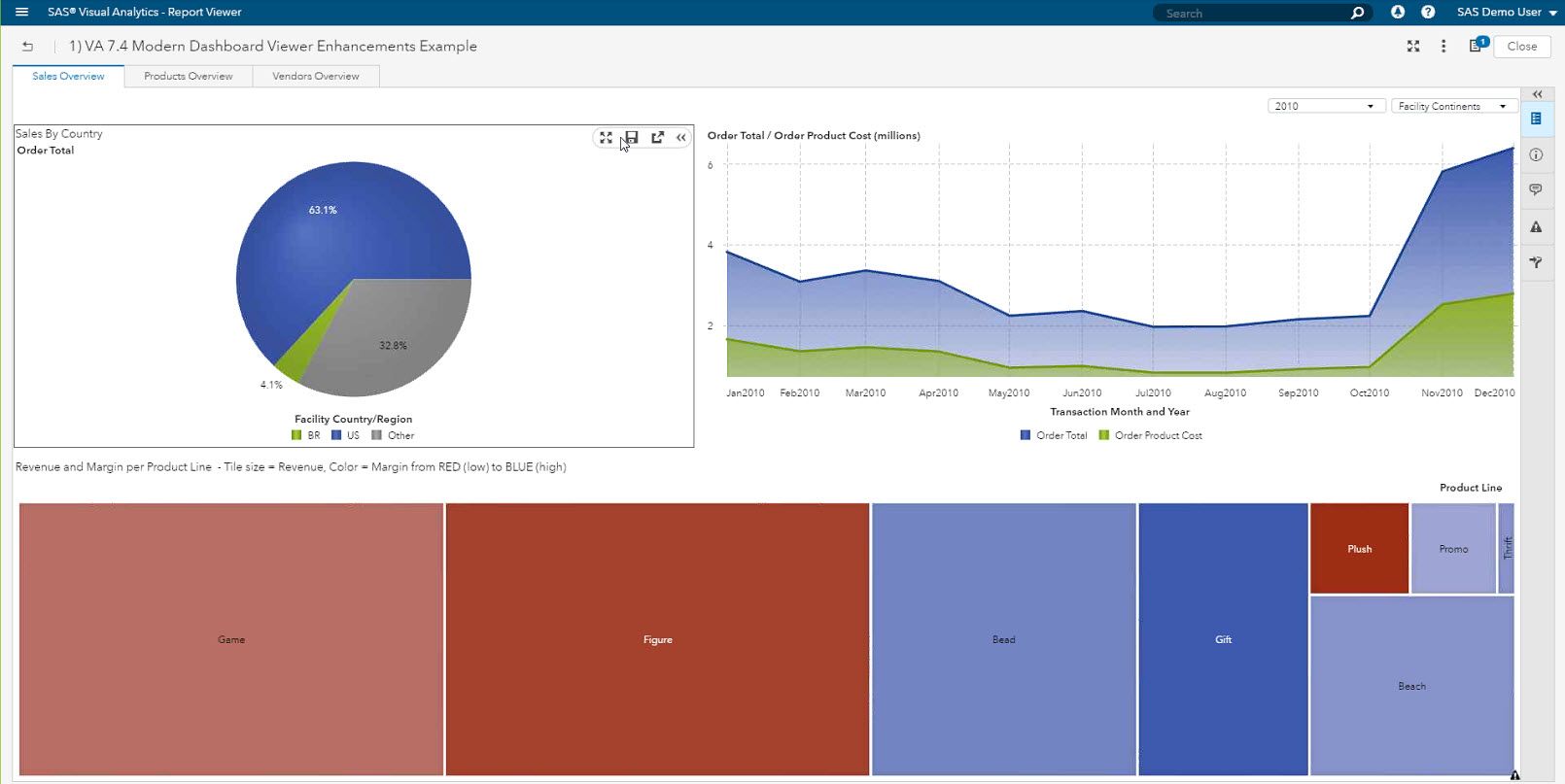
Task: Click the report title text
Action: pyautogui.click(x=273, y=46)
